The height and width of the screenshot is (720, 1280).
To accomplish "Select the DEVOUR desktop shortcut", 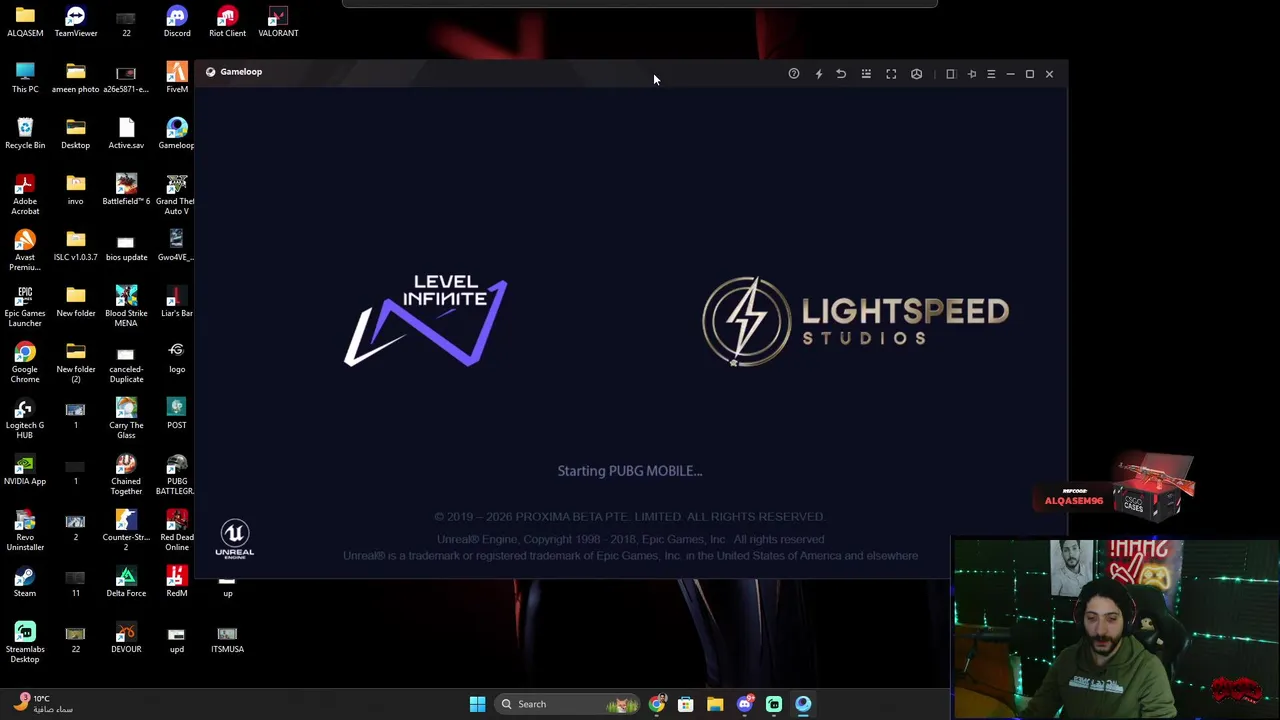I will (126, 638).
